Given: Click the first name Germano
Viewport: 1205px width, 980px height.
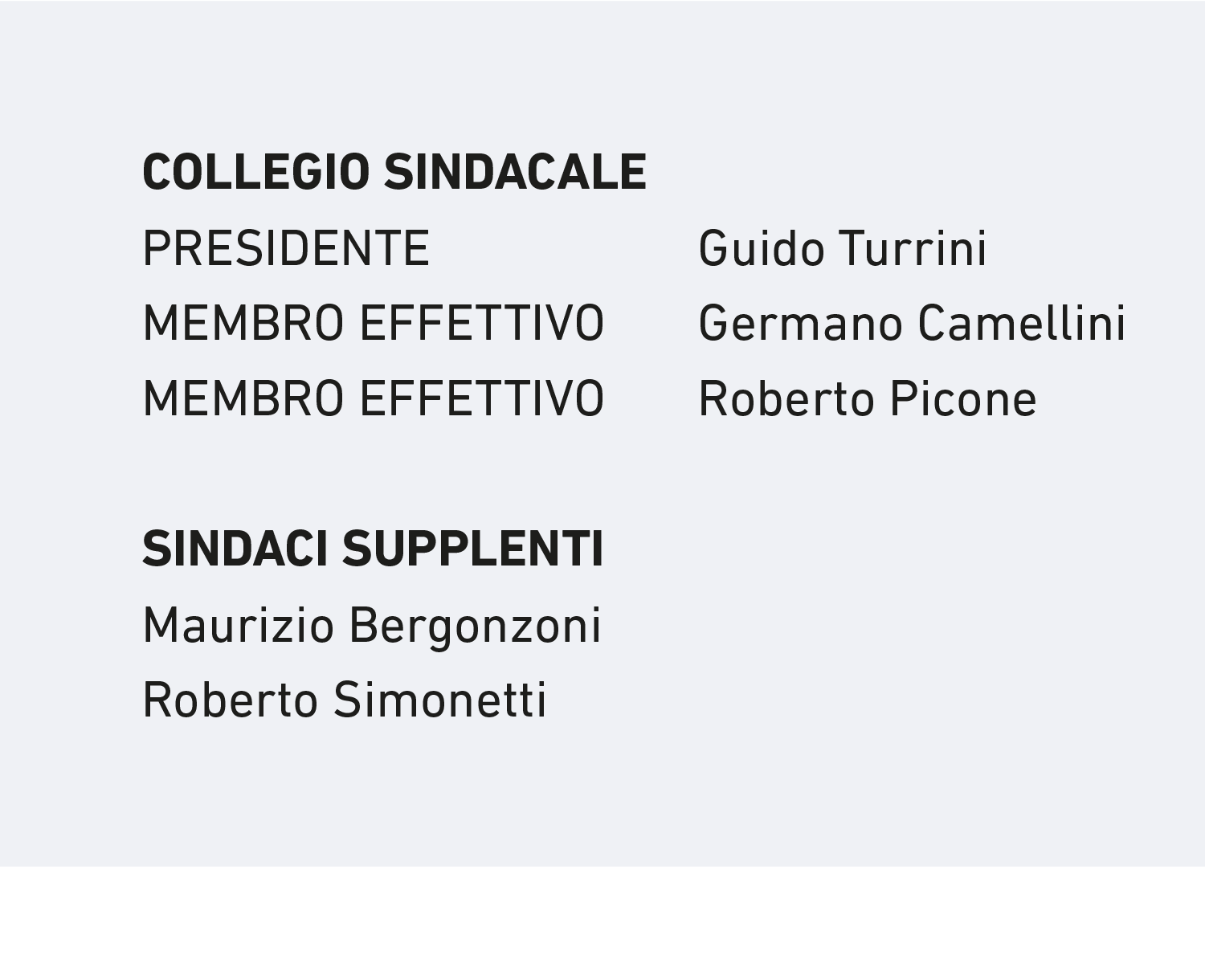Looking at the screenshot, I should pyautogui.click(x=800, y=324).
